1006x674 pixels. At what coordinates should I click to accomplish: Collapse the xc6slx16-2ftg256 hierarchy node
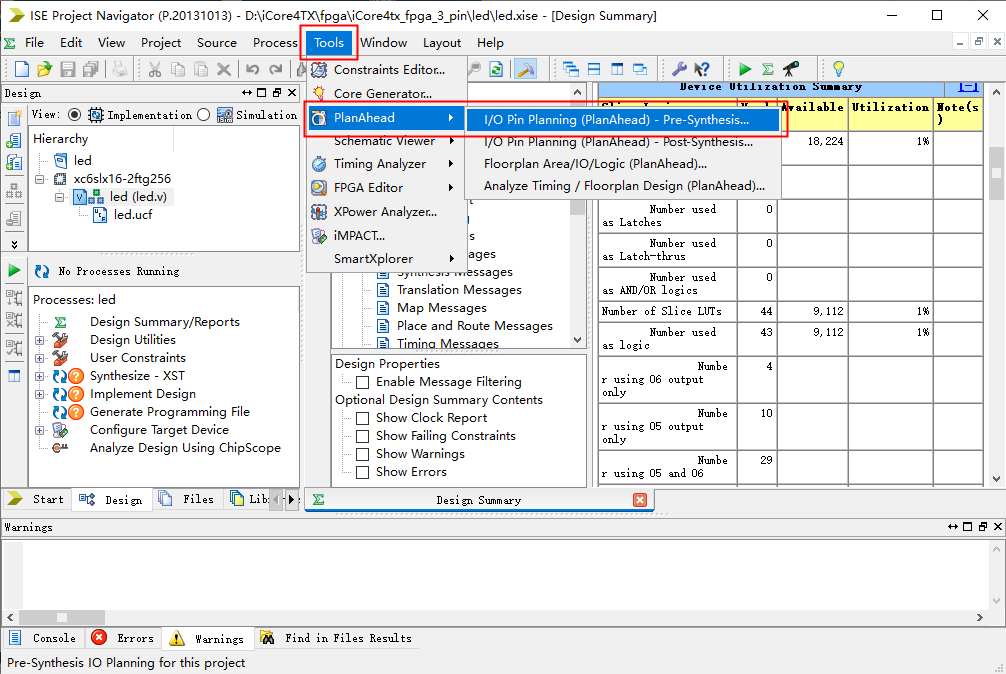[40, 179]
